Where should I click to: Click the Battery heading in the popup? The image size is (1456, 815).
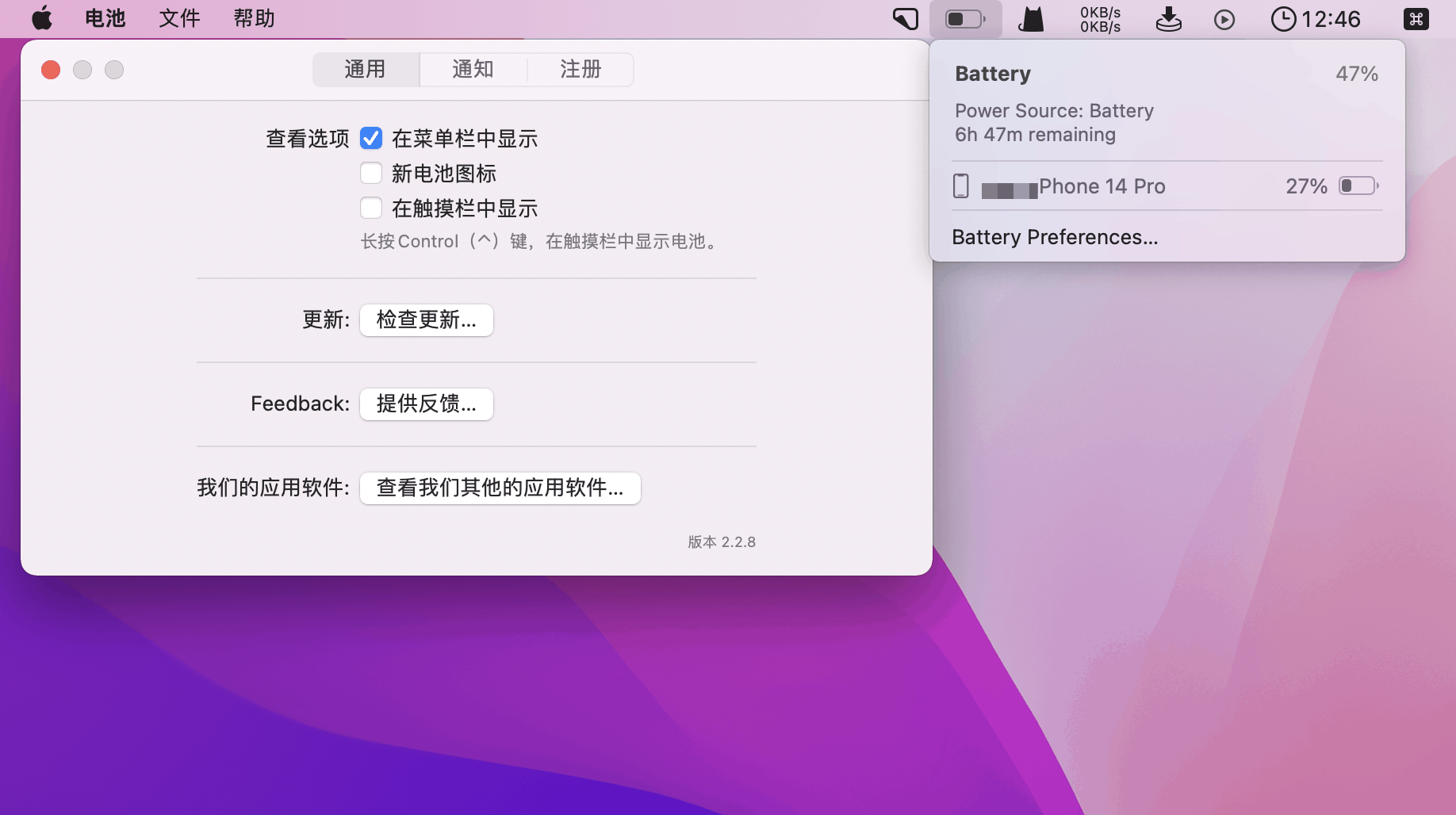(993, 74)
